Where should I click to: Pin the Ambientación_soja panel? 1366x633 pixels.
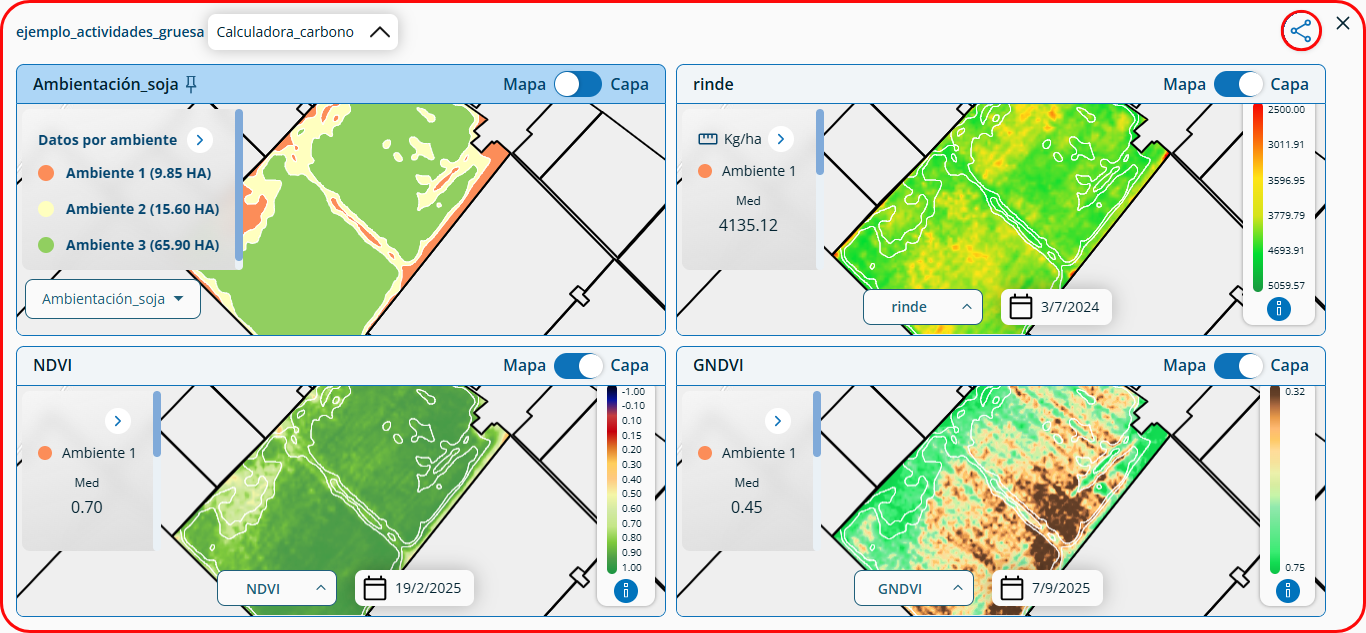pyautogui.click(x=191, y=84)
